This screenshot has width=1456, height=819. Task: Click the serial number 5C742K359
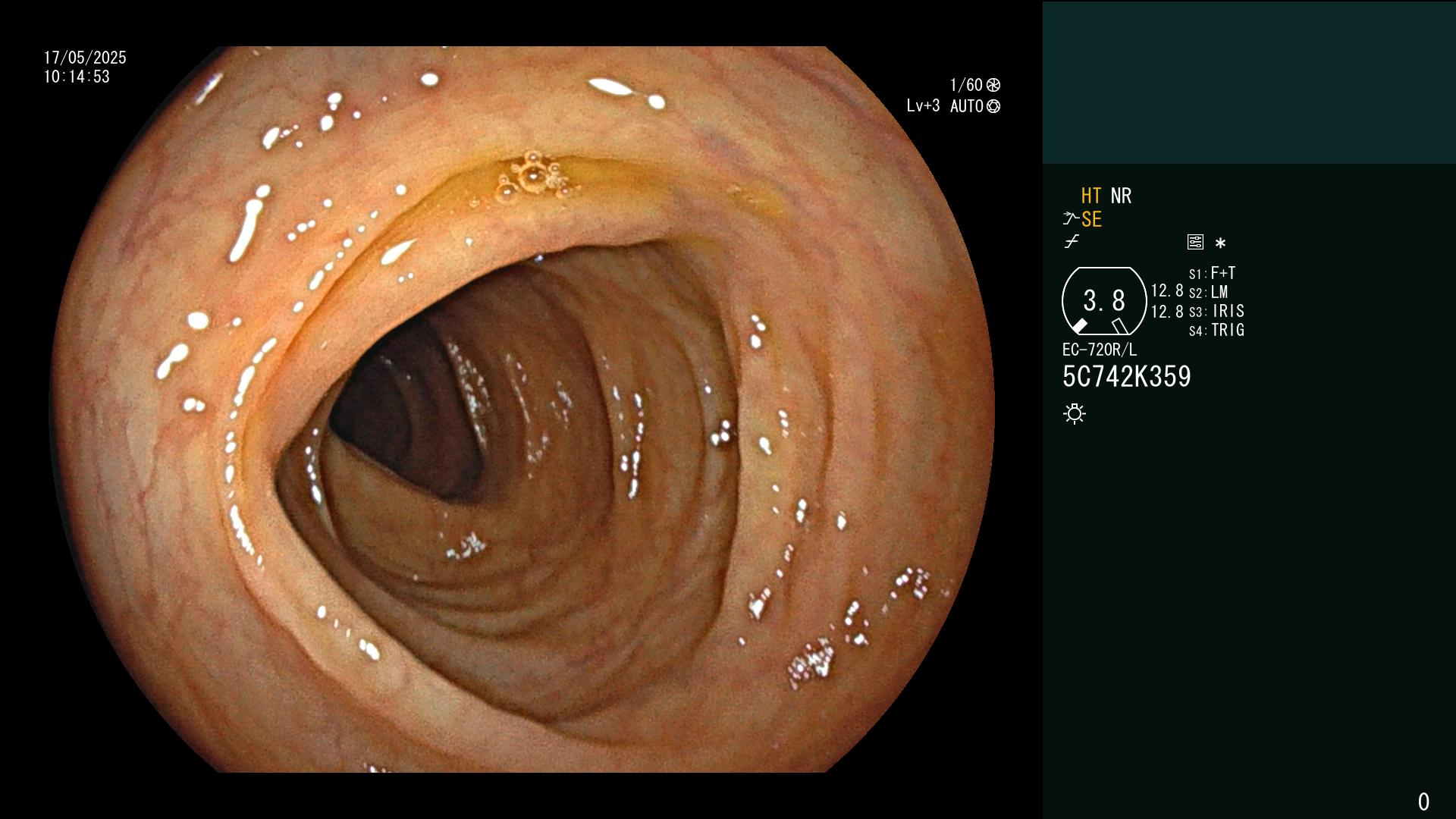pos(1127,377)
